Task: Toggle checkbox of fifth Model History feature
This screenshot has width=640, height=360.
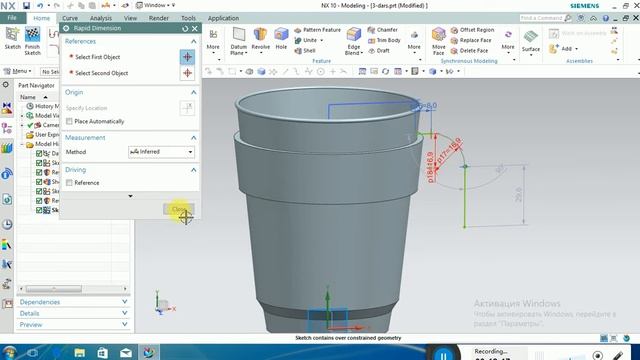Action: 39,191
